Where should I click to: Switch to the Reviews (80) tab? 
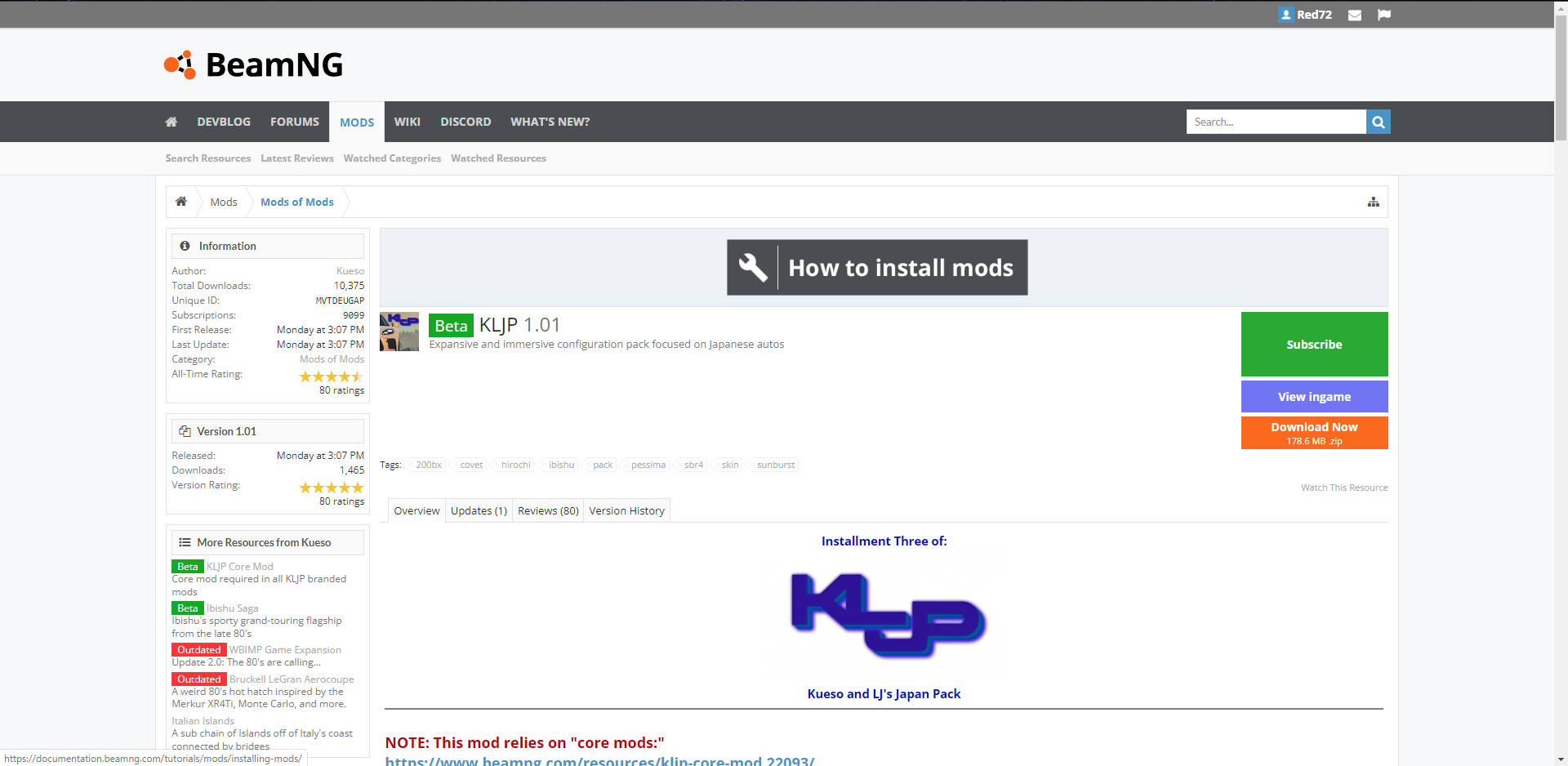tap(548, 510)
